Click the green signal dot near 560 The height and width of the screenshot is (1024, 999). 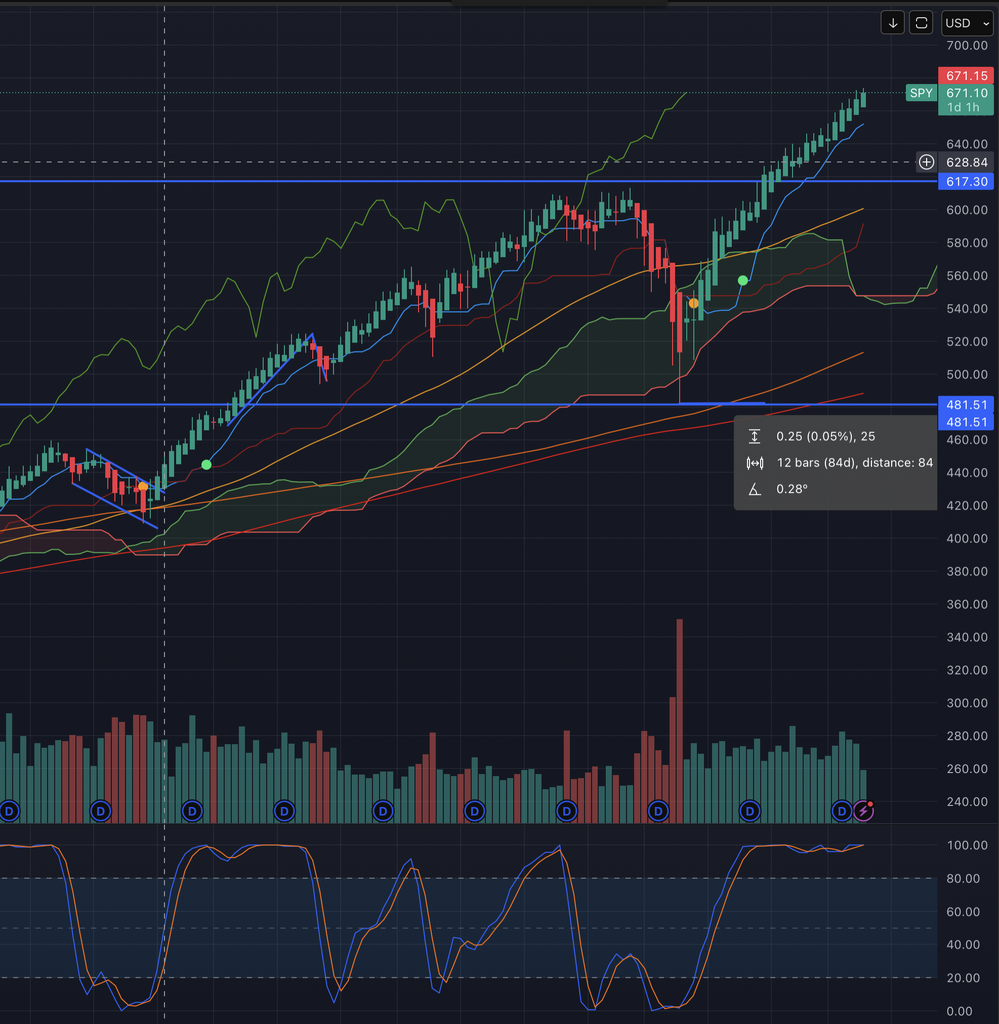pos(743,280)
